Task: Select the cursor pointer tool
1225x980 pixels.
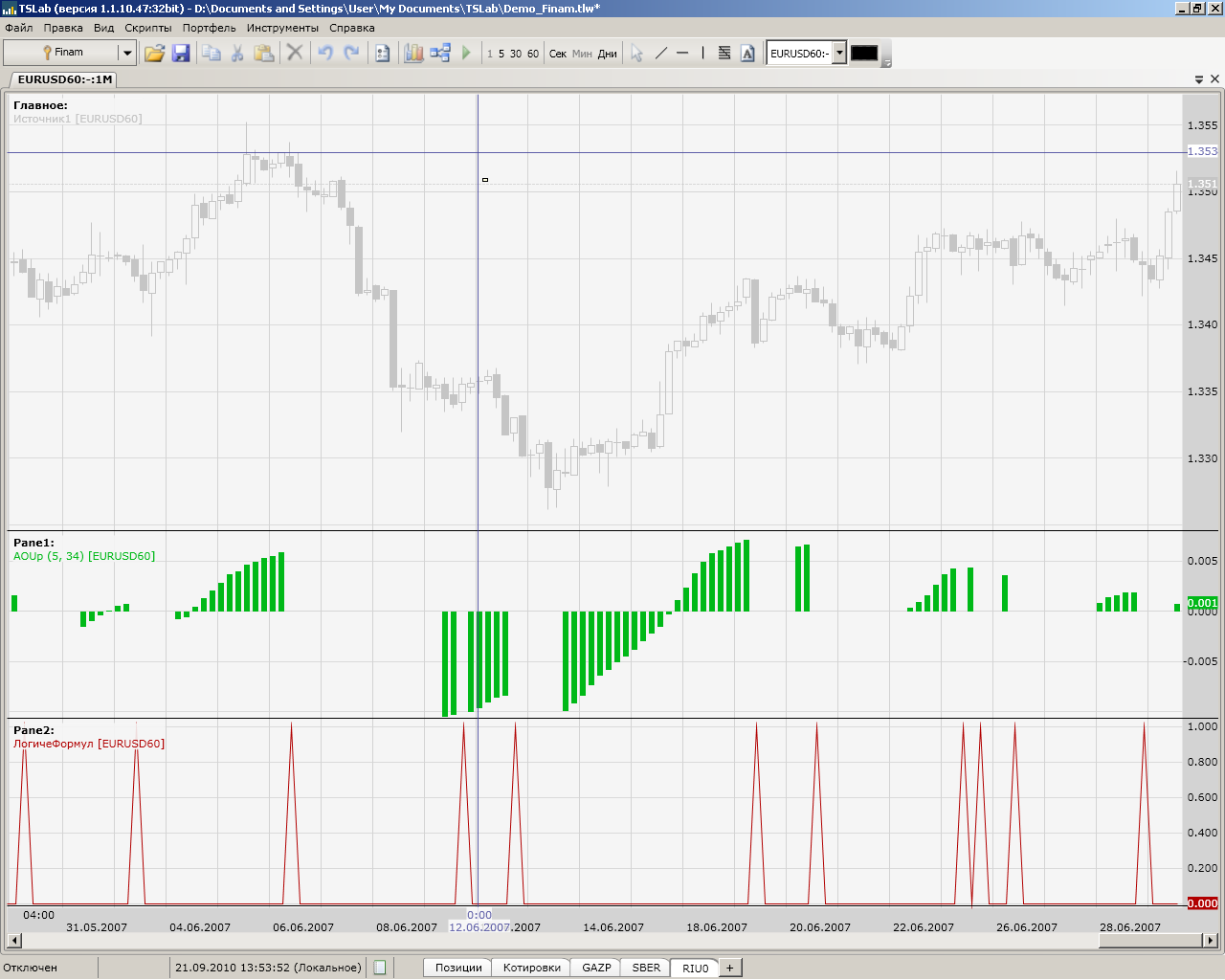Action: 636,54
